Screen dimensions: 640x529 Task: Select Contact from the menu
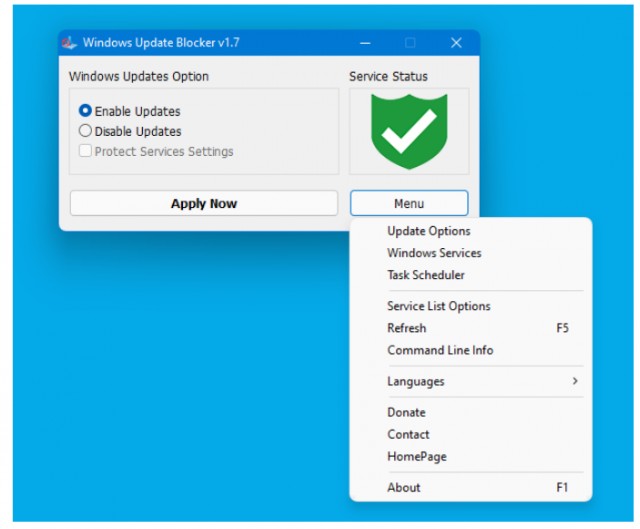(x=408, y=434)
